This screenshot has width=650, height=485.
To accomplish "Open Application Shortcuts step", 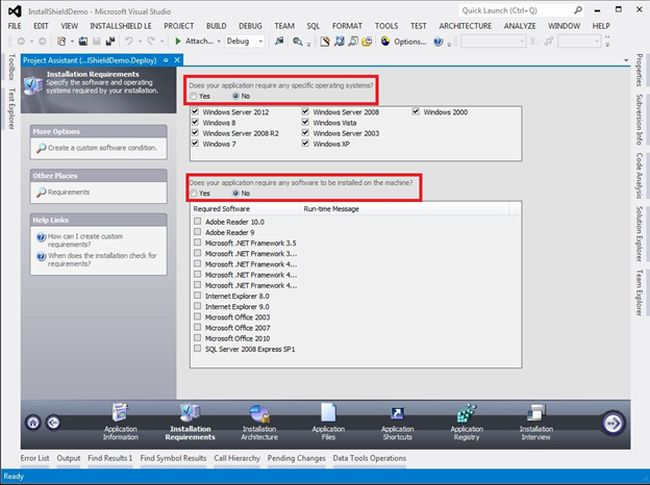I will click(397, 422).
